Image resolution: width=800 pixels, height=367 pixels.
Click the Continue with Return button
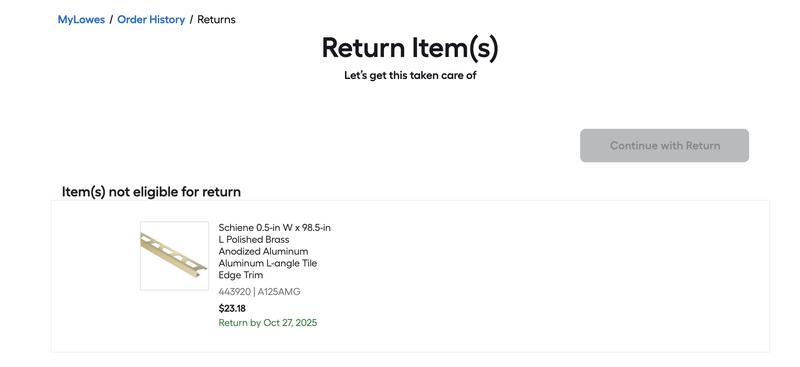[664, 145]
